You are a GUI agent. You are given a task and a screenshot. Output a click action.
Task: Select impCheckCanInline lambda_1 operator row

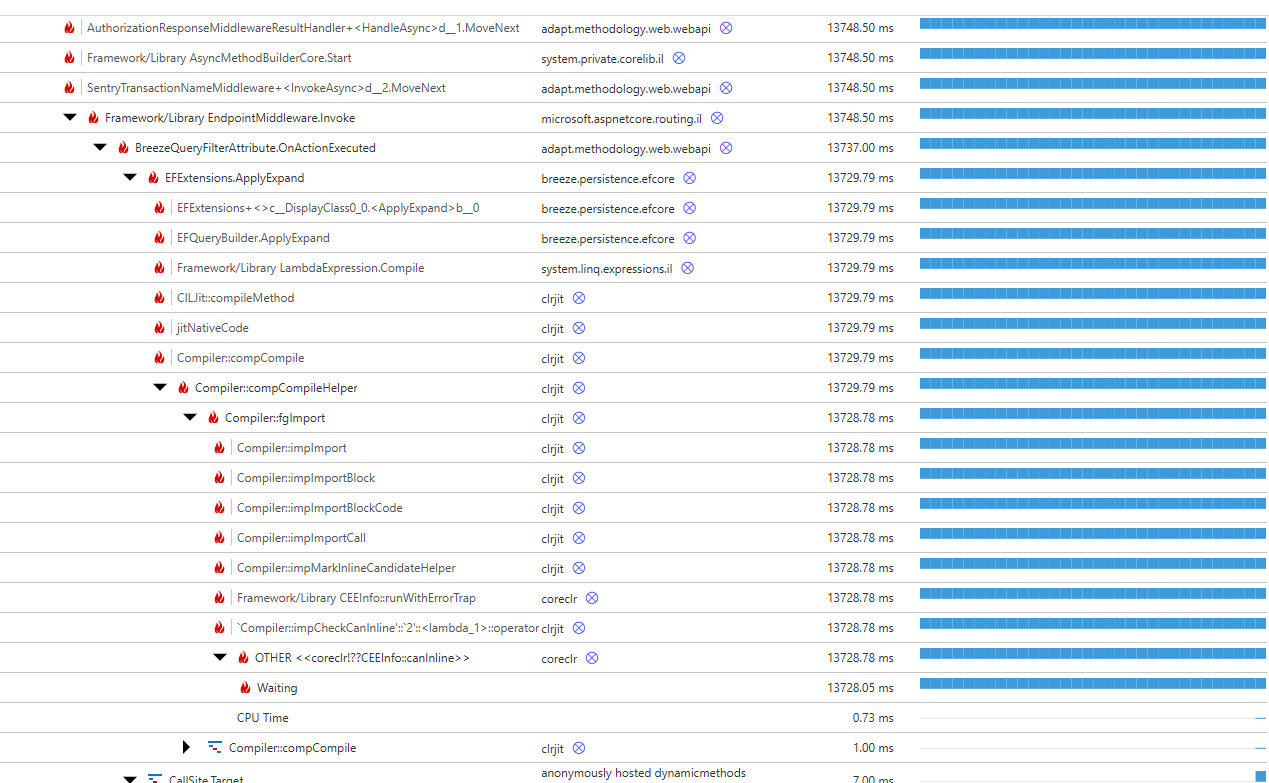[634, 628]
